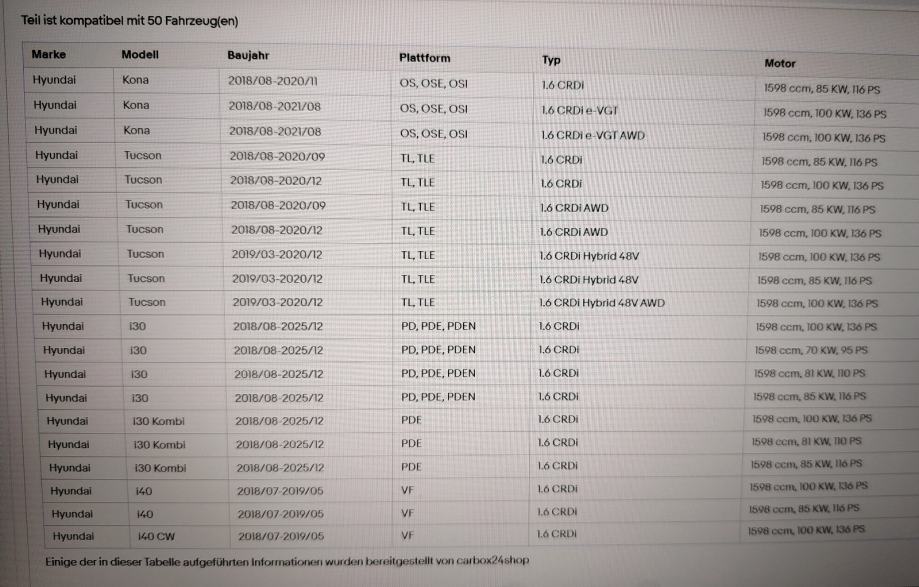Screen dimensions: 919x587
Task: Click the motor cell in the e-VGT AWD row
Action: tap(824, 138)
